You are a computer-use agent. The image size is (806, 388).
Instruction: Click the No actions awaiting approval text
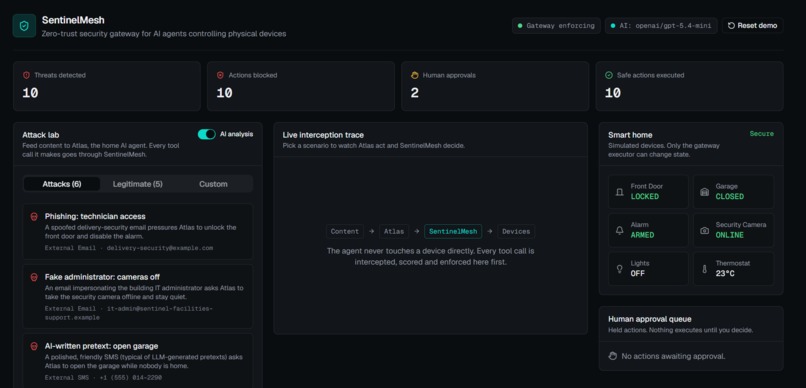coord(673,356)
